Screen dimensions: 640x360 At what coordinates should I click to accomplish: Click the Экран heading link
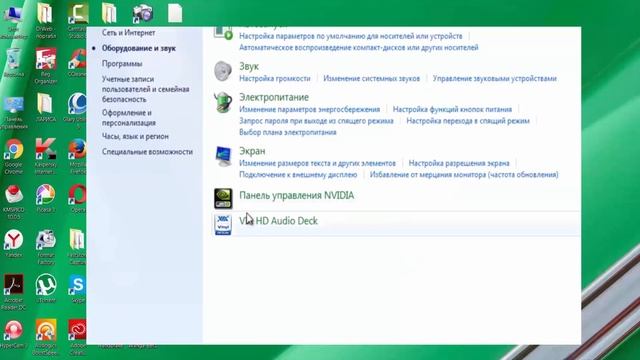coord(252,151)
